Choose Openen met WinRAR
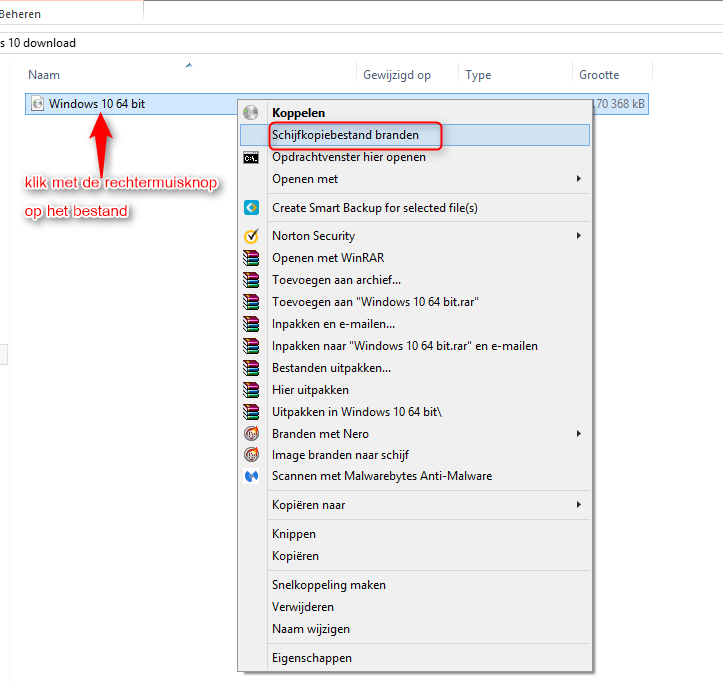 pos(415,258)
